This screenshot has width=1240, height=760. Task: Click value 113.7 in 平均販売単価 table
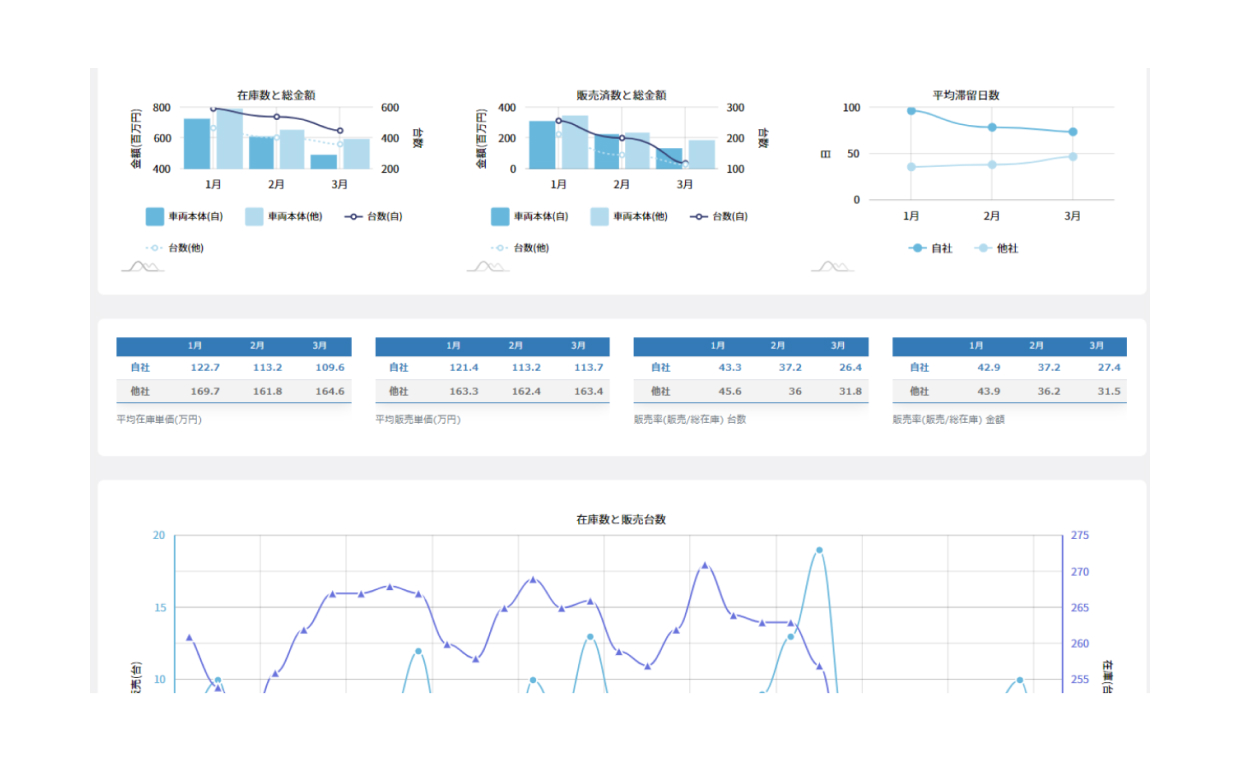coord(588,367)
